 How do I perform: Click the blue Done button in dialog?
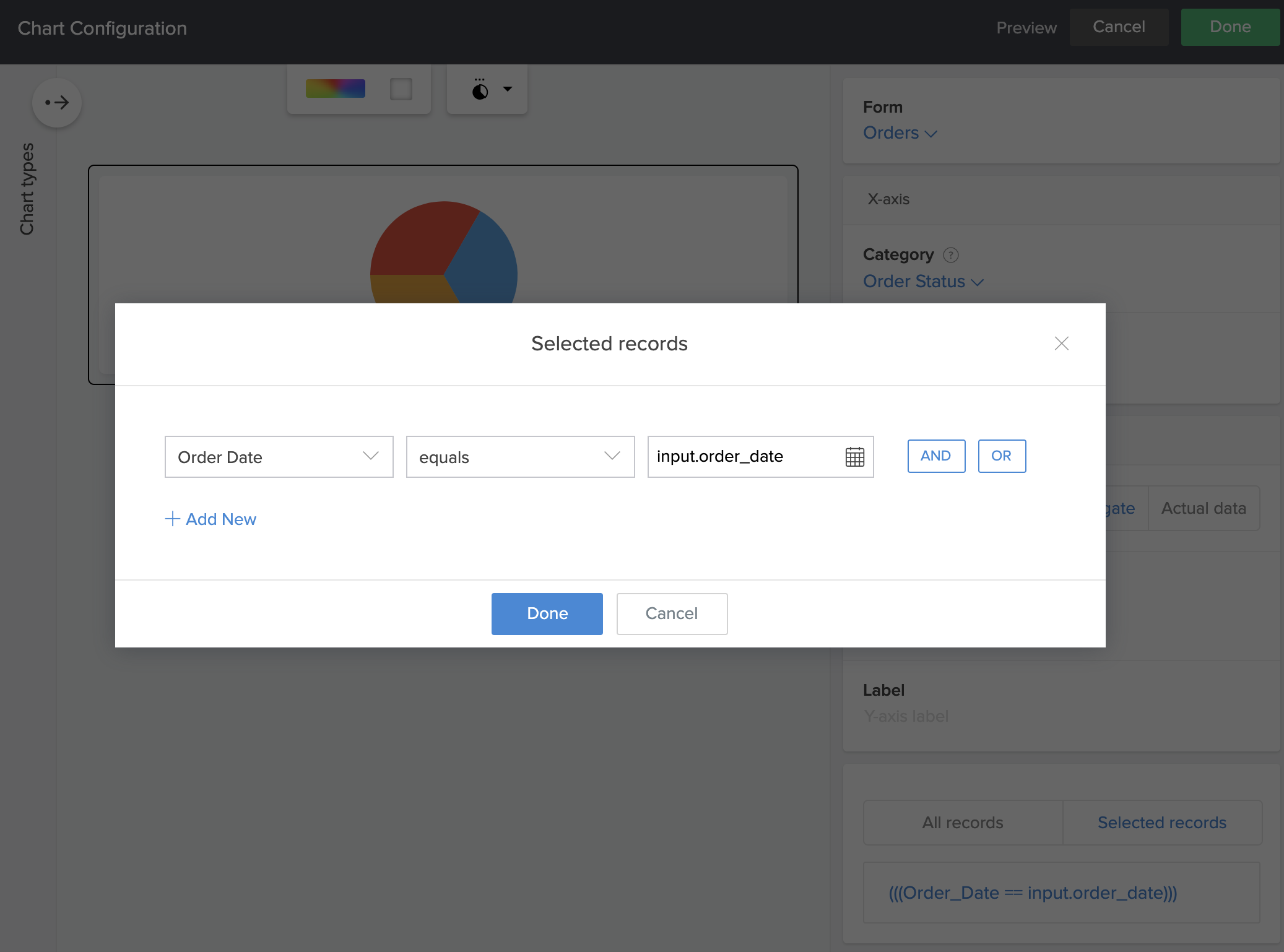[547, 613]
